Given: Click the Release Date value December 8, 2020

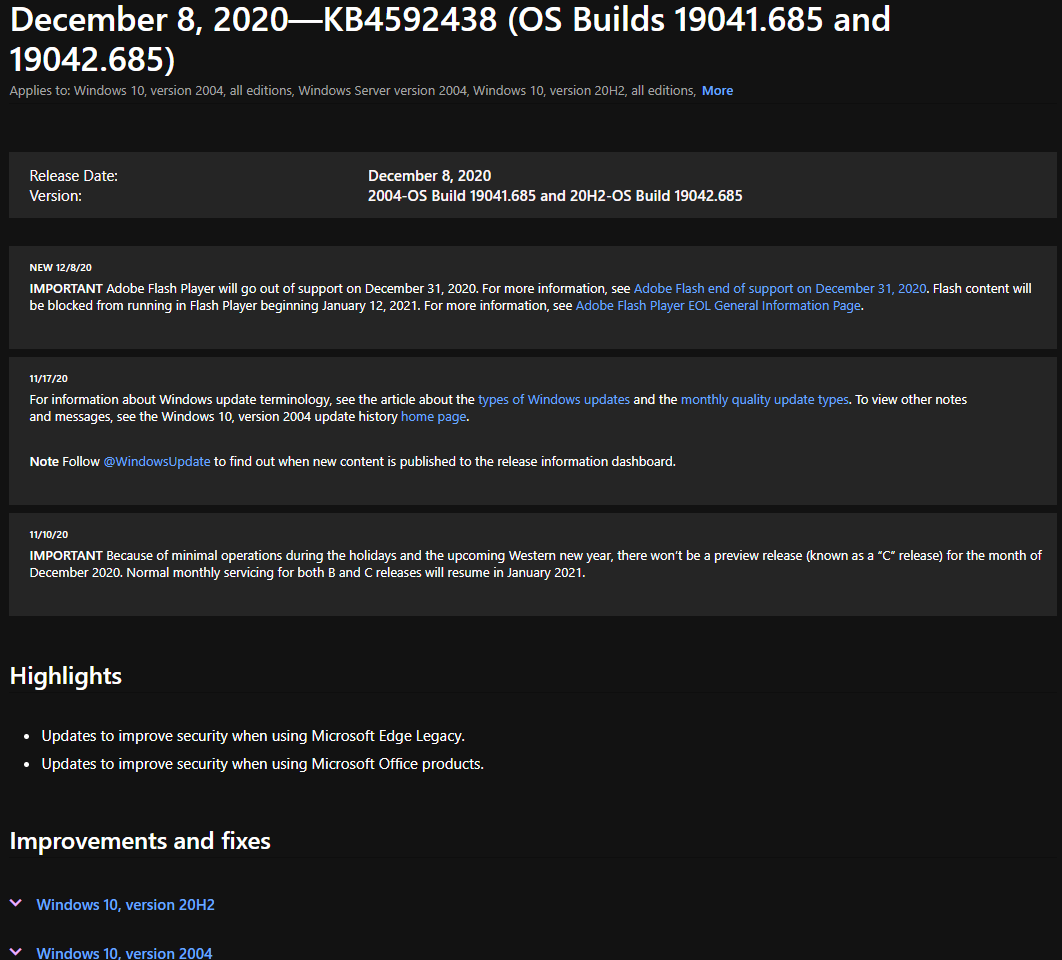Looking at the screenshot, I should [429, 176].
